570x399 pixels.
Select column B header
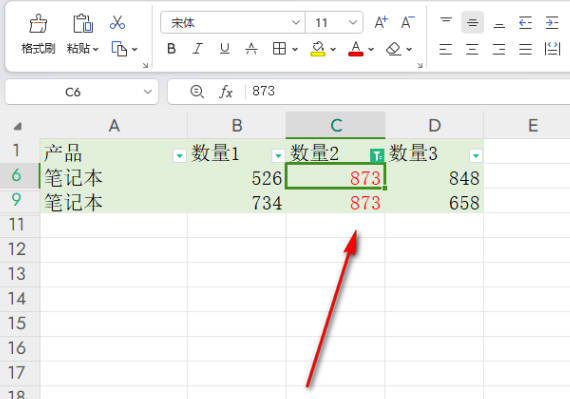point(237,125)
